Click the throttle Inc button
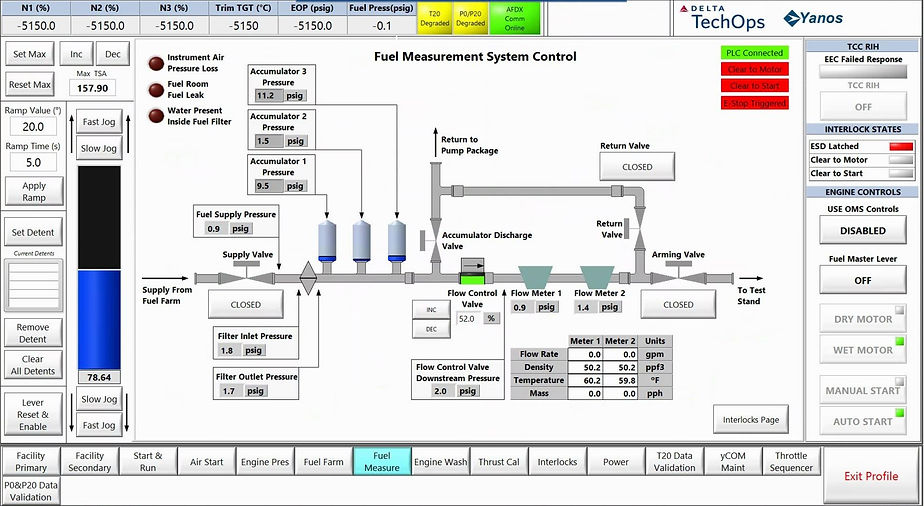This screenshot has height=506, width=924. point(77,54)
